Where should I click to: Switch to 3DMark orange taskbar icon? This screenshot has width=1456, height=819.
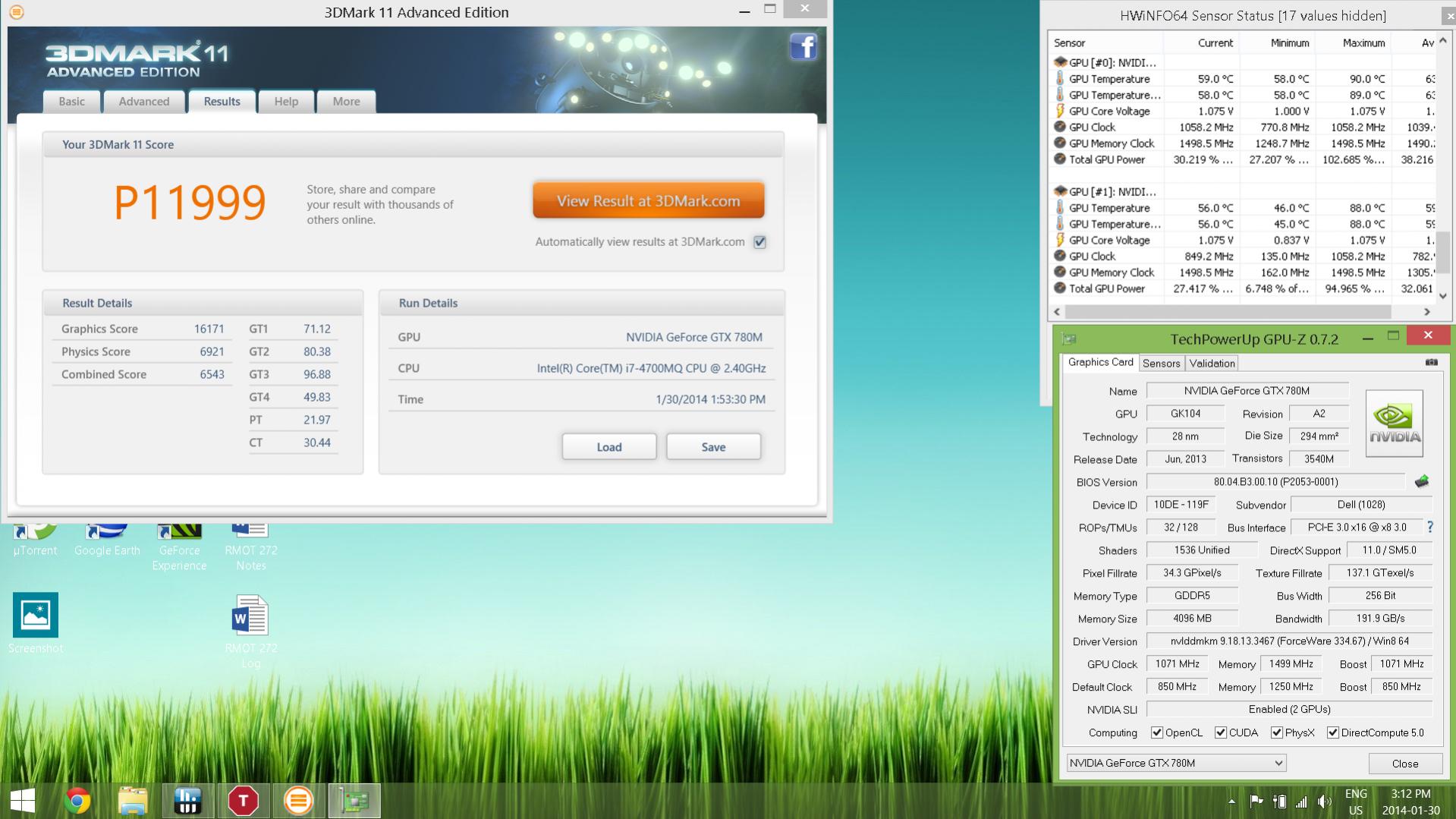coord(298,801)
